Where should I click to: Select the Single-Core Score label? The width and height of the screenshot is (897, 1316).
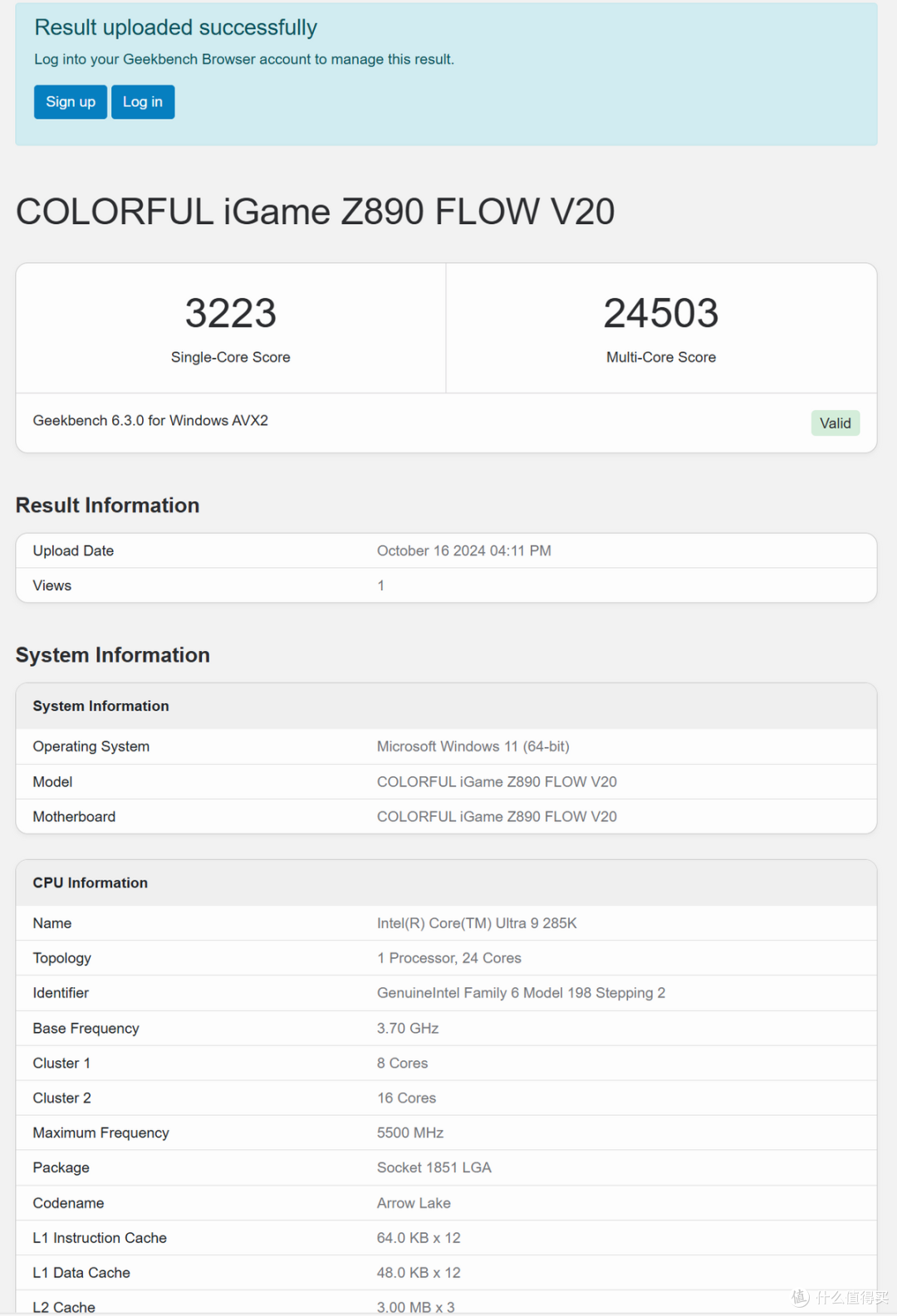tap(231, 357)
